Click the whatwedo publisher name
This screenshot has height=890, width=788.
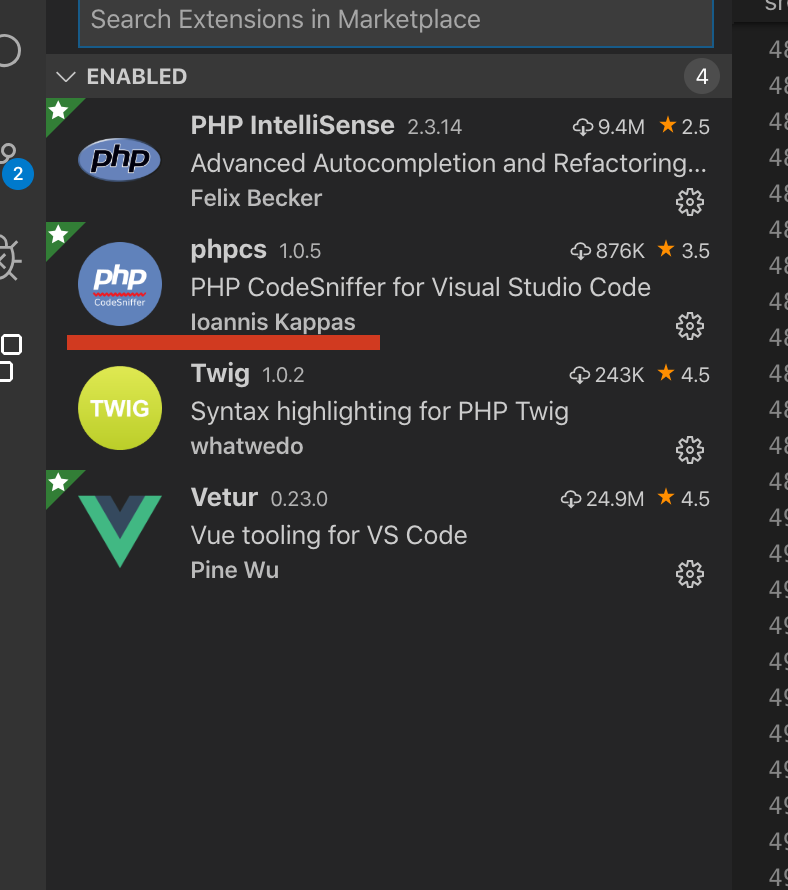[247, 446]
